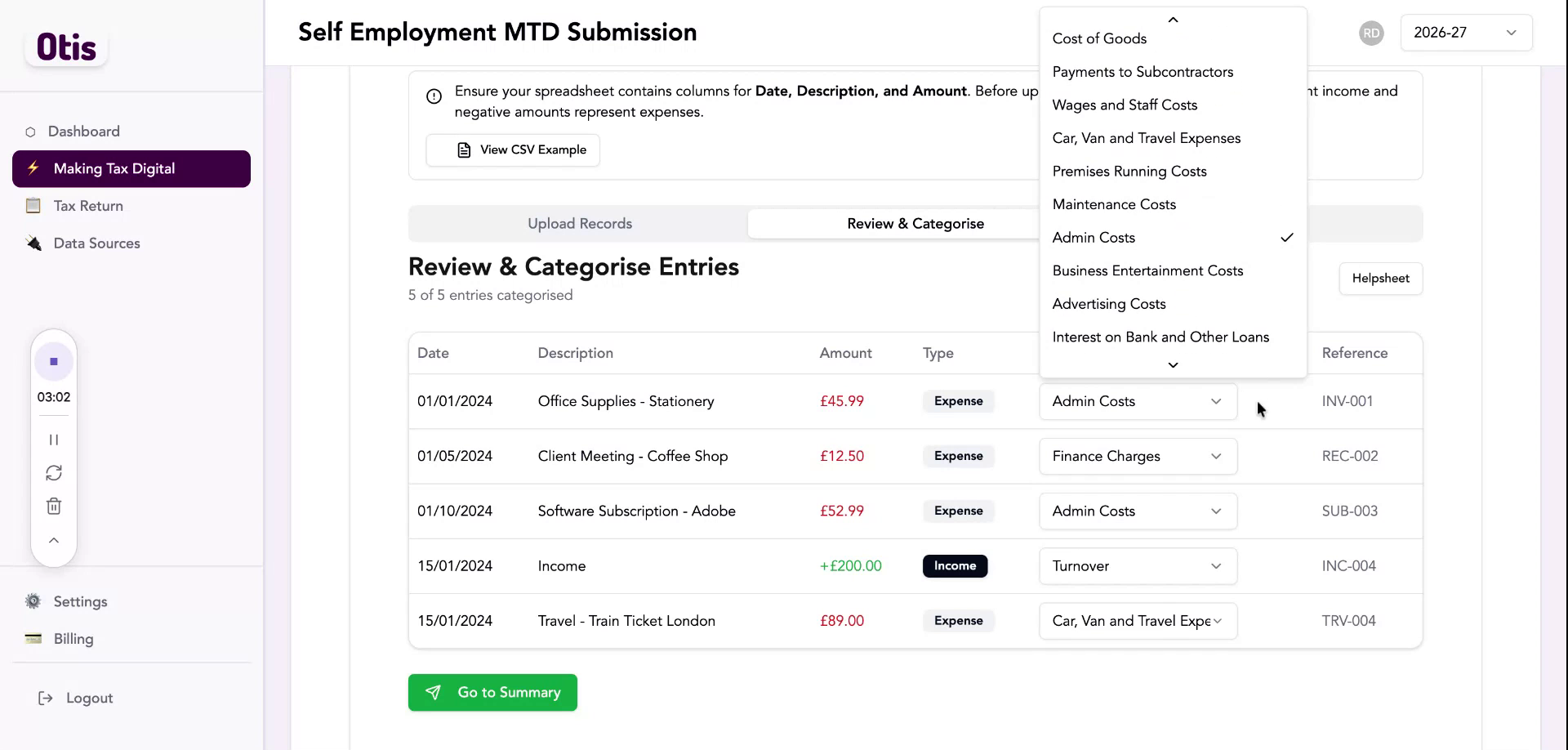Select Payments to Subcontractors option
The height and width of the screenshot is (750, 1568).
coord(1173,72)
